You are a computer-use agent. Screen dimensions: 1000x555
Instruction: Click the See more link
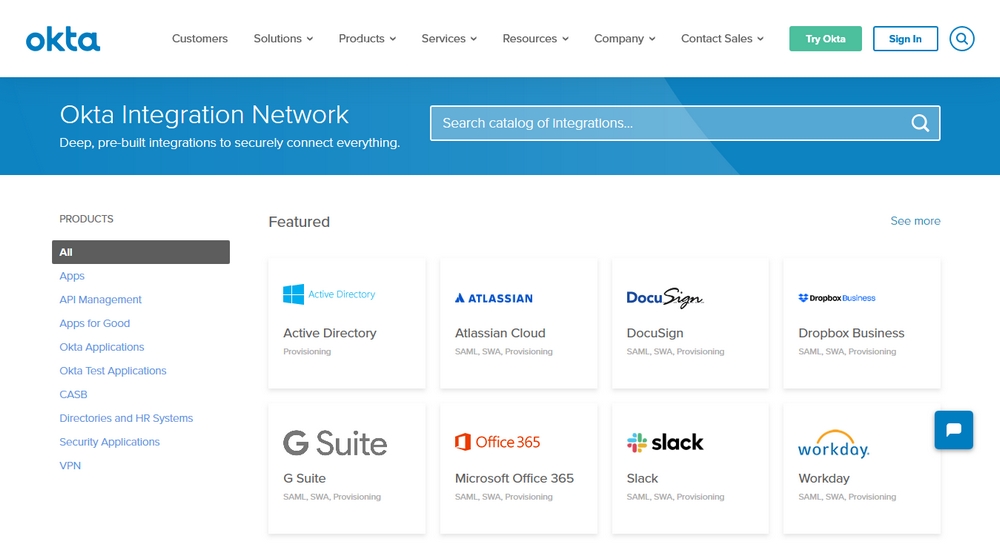[915, 221]
